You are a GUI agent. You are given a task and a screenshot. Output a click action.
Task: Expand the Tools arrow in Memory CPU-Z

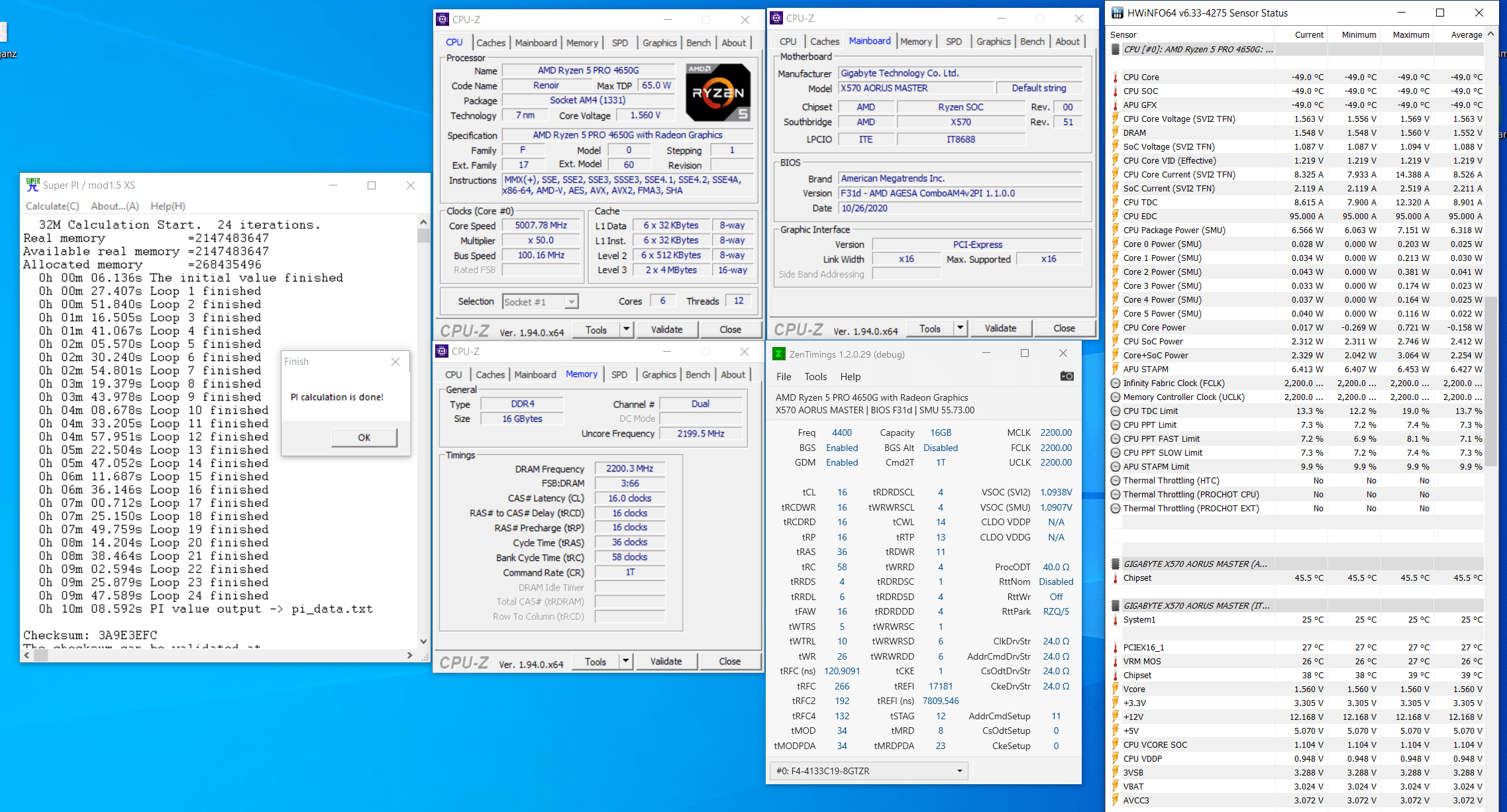pos(625,662)
